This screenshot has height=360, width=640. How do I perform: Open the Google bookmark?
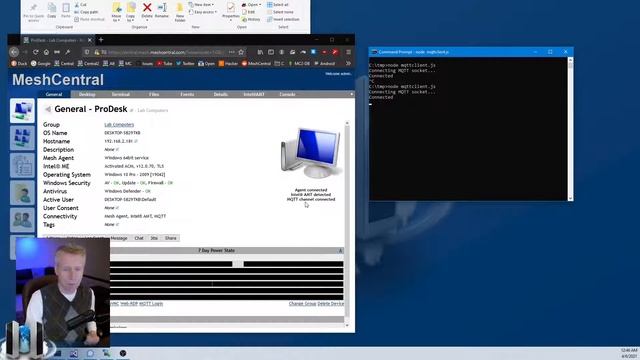click(x=41, y=63)
